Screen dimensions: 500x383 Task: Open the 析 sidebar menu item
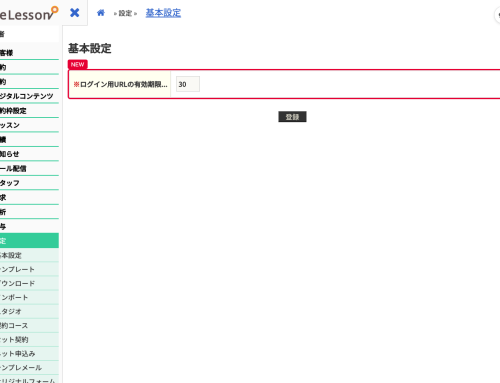[x=29, y=212]
